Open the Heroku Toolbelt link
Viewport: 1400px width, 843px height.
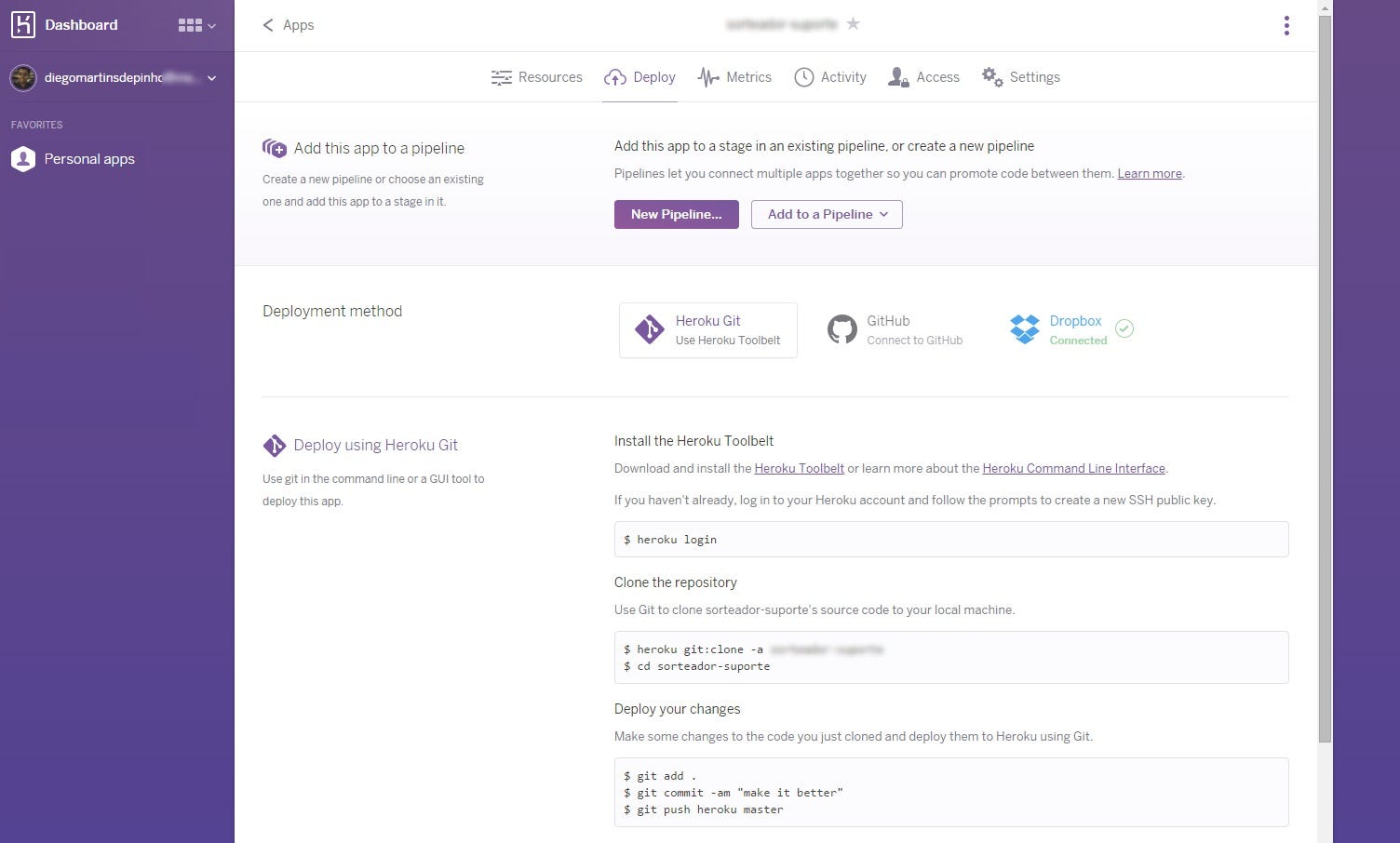point(799,468)
